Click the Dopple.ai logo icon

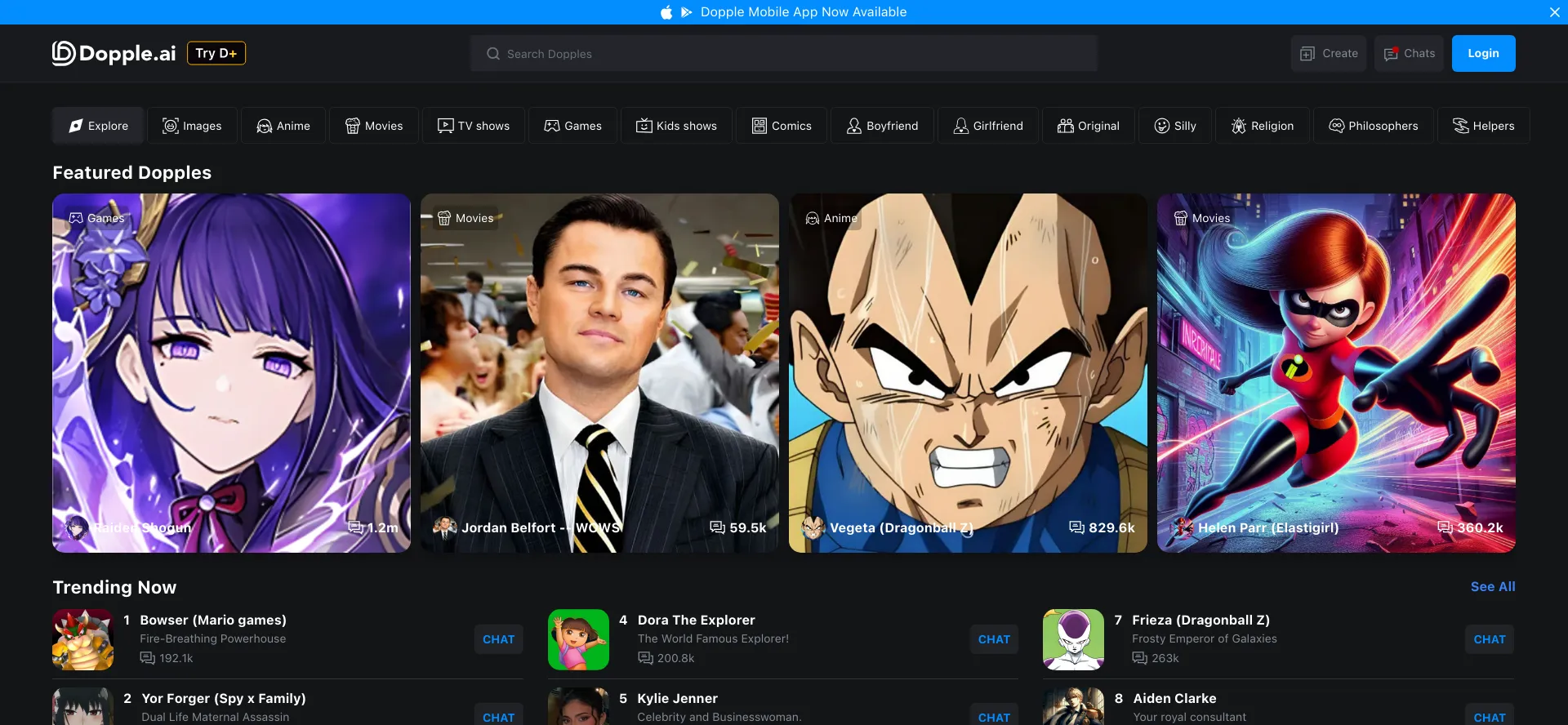point(64,53)
